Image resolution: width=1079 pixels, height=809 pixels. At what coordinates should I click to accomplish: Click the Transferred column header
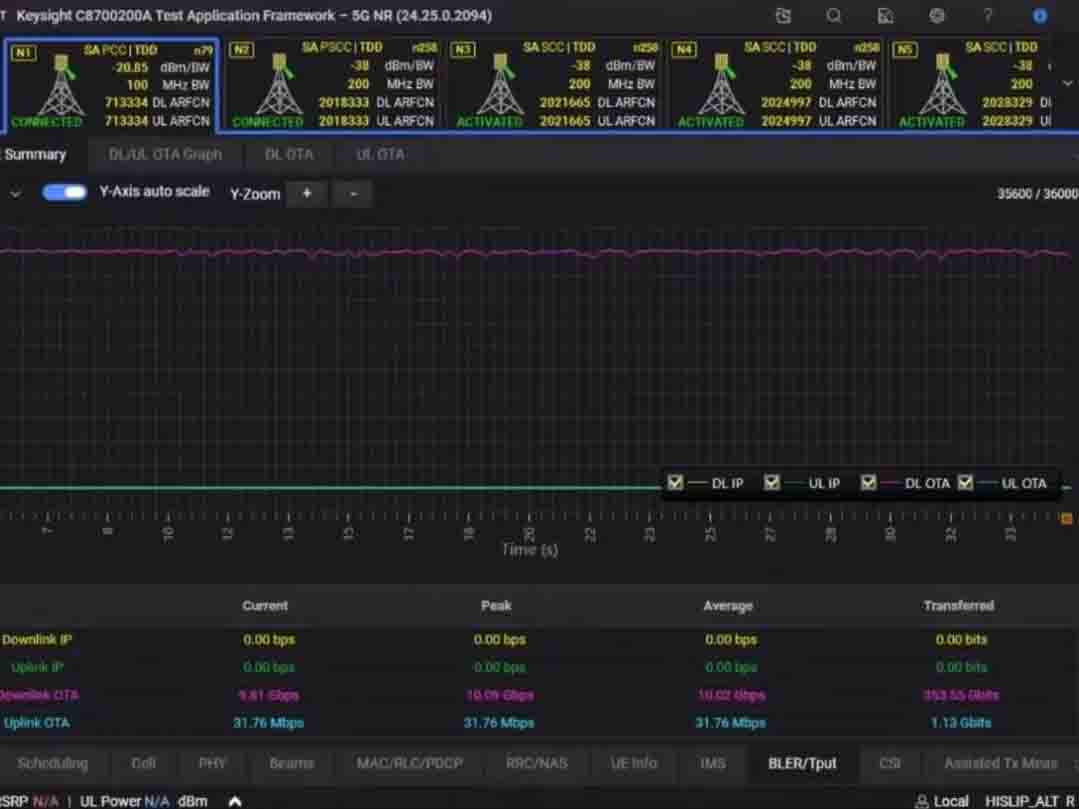[959, 606]
